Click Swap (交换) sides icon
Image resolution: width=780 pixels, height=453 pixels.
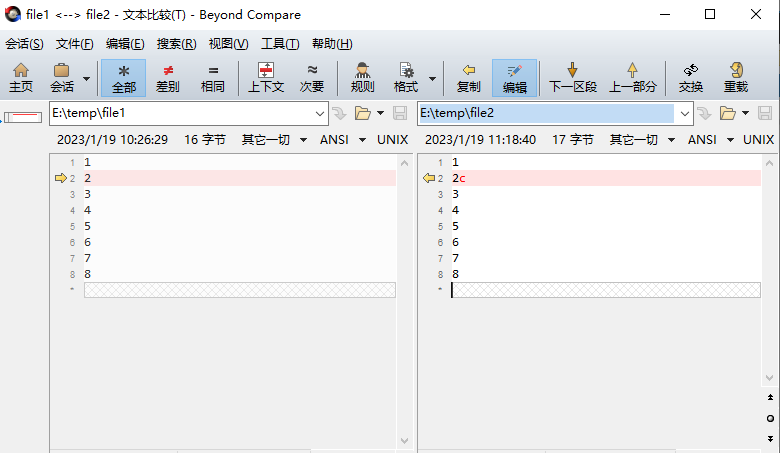click(x=691, y=78)
